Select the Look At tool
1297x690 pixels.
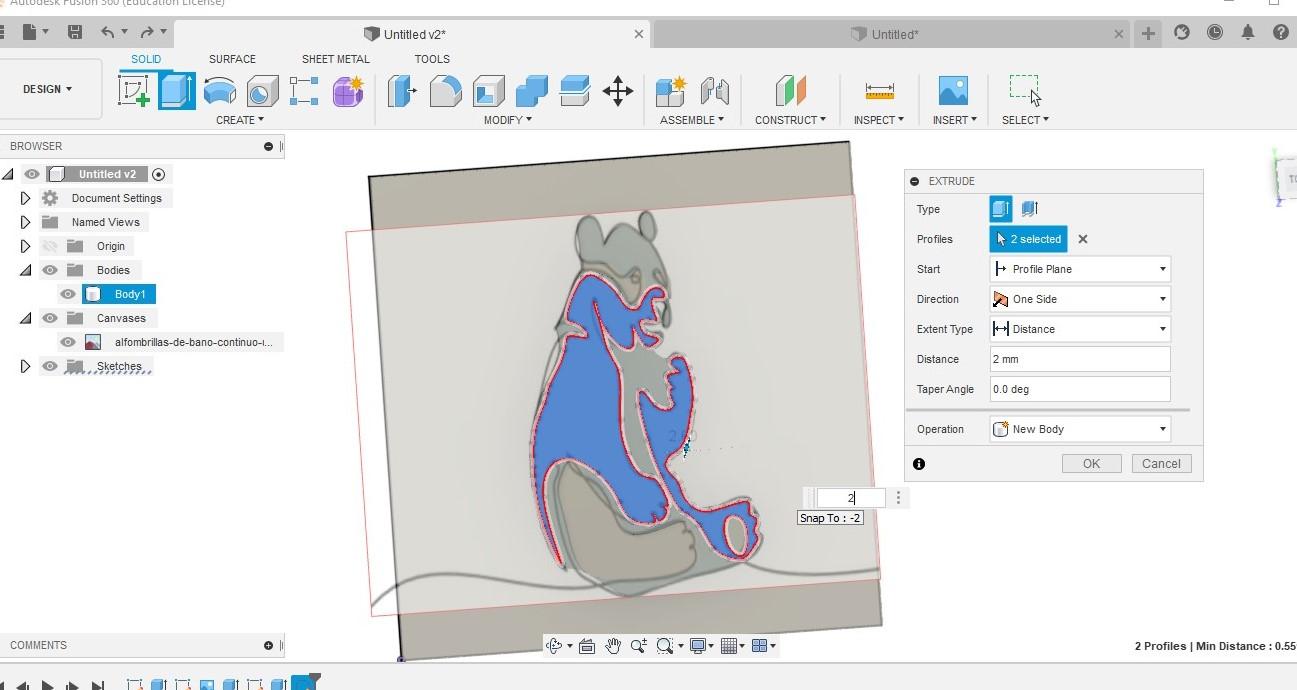coord(587,646)
